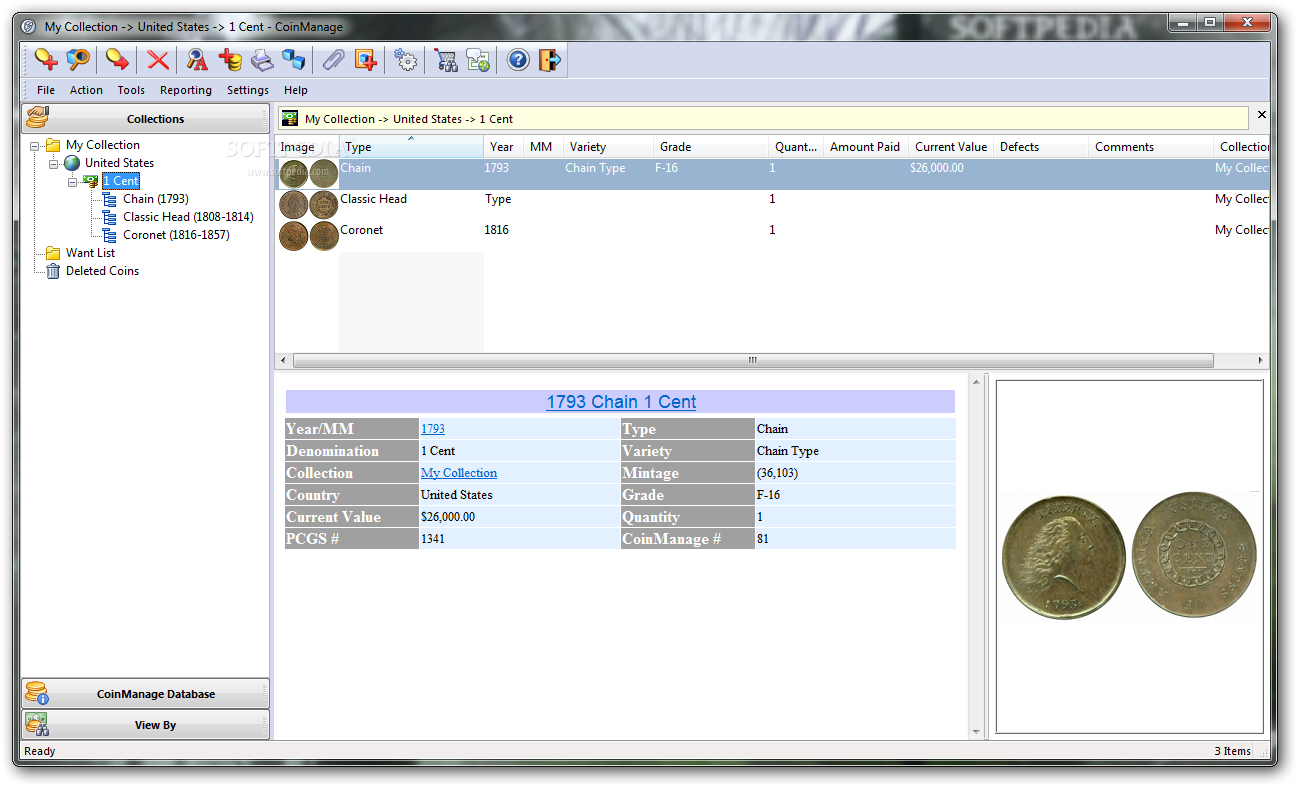Screen dimensions: 1298x787
Task: Click the breadcrumb bar picture icon
Action: pyautogui.click(x=289, y=118)
